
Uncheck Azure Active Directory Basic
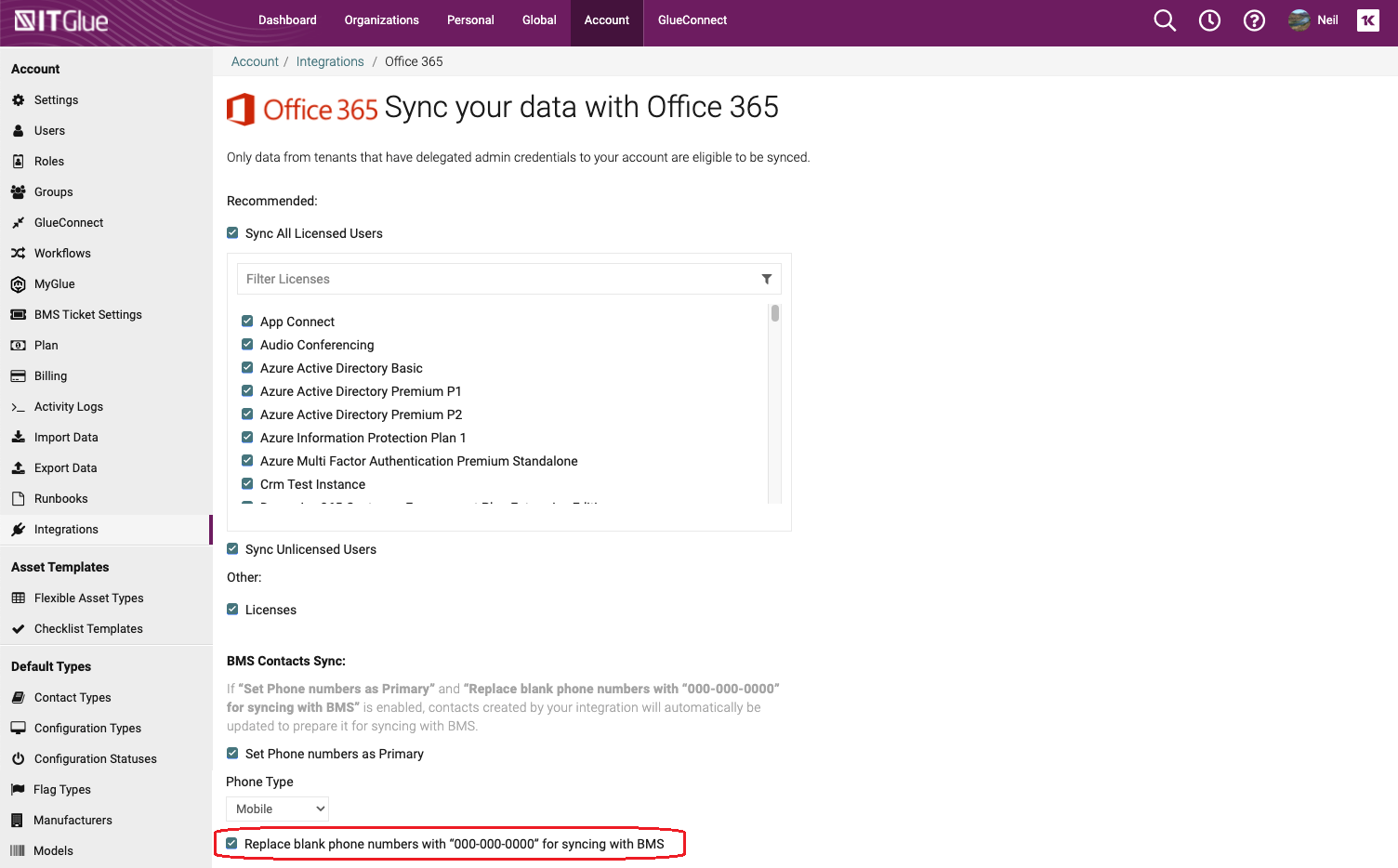click(247, 368)
